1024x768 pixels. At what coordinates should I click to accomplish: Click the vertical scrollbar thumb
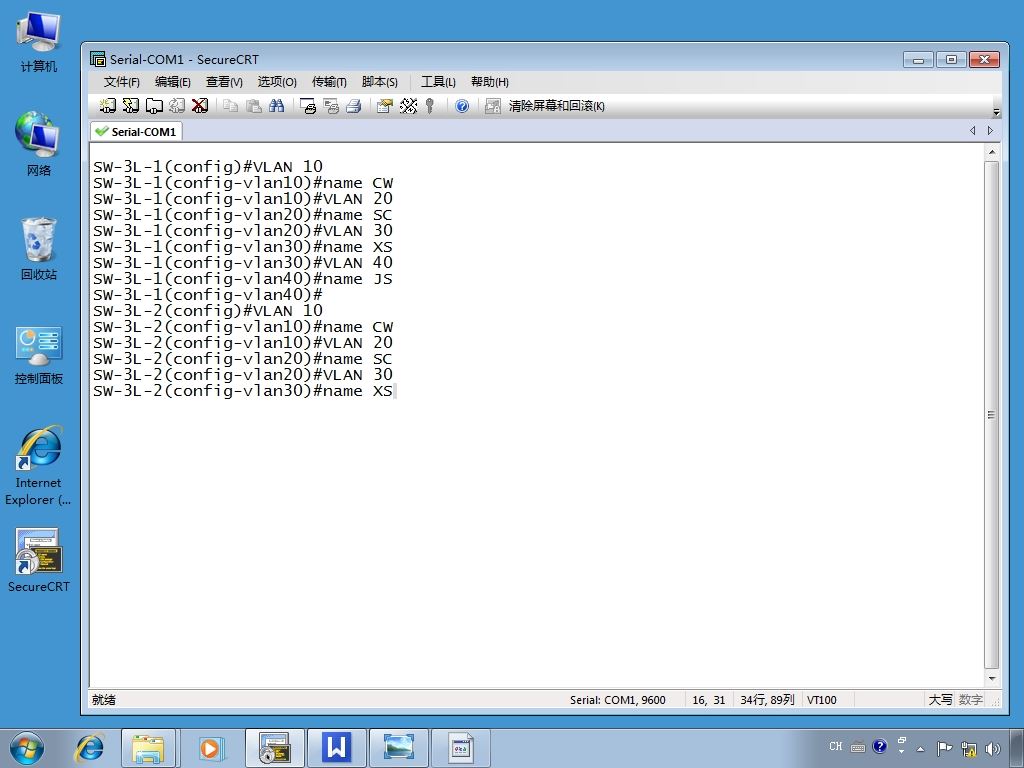991,415
